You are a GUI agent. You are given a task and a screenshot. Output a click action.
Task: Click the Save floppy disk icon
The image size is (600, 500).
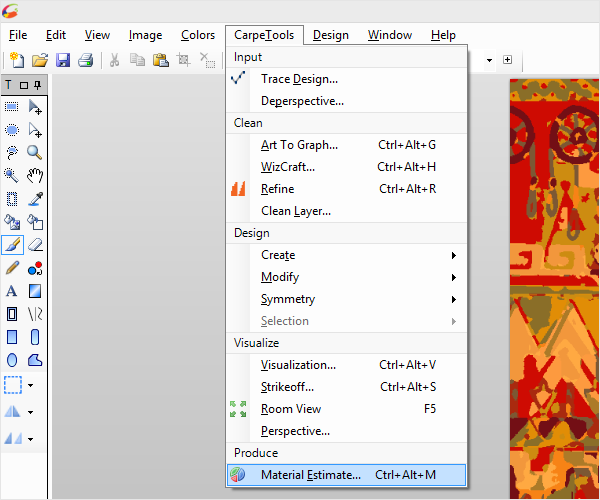(x=63, y=60)
